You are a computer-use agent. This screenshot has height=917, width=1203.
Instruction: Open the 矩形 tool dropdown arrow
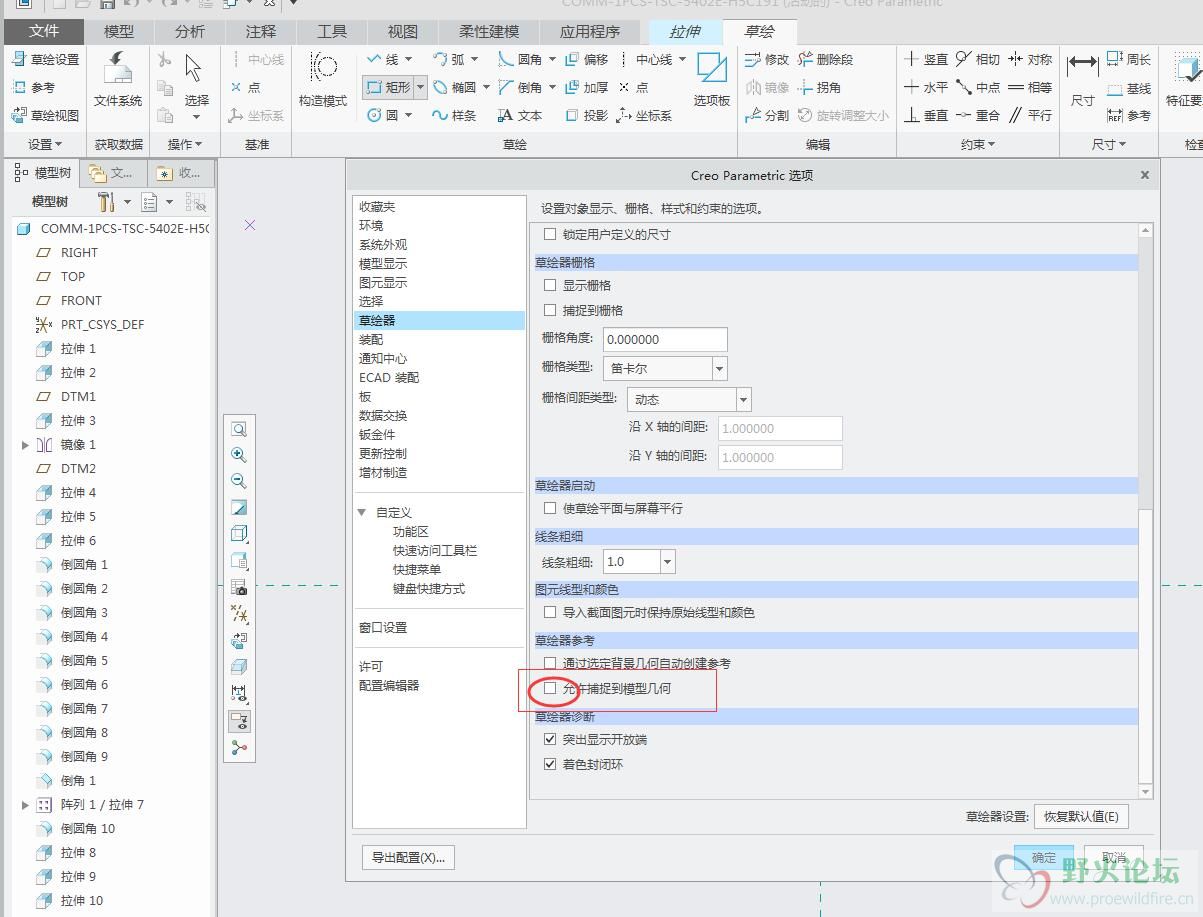(420, 87)
